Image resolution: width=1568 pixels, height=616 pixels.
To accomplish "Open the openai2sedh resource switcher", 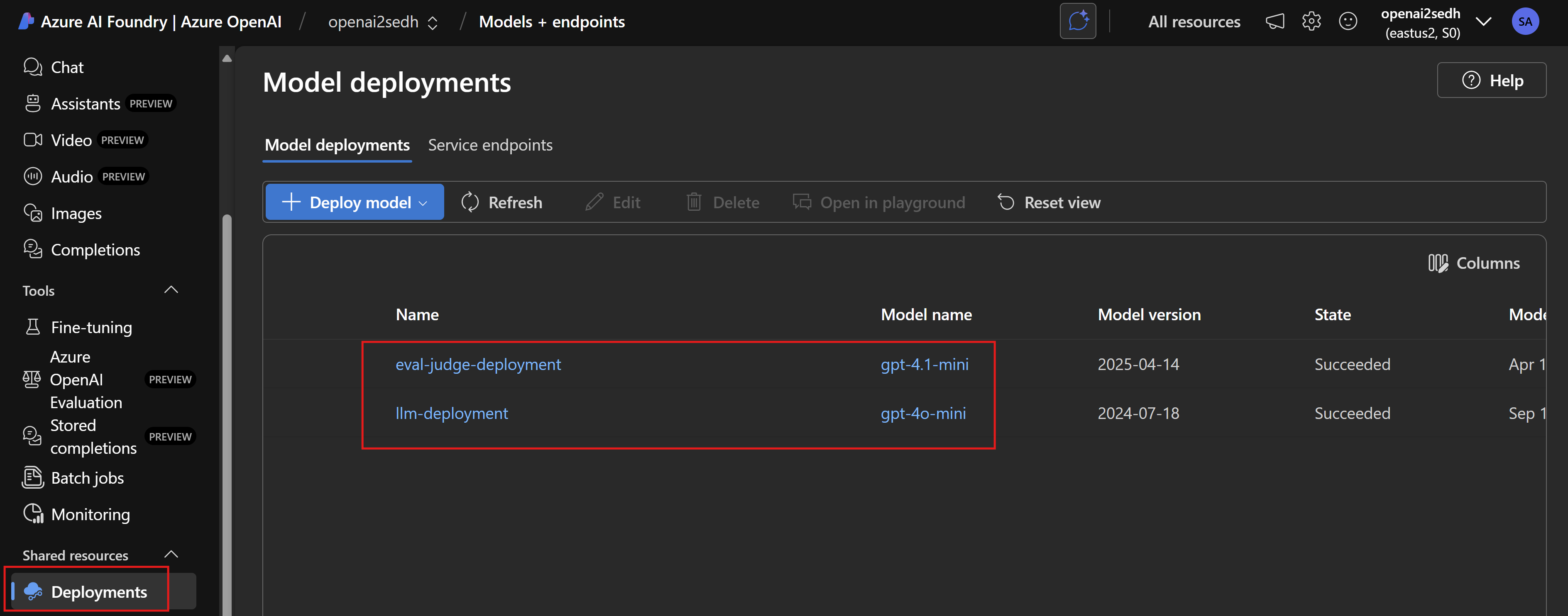I will pos(383,22).
